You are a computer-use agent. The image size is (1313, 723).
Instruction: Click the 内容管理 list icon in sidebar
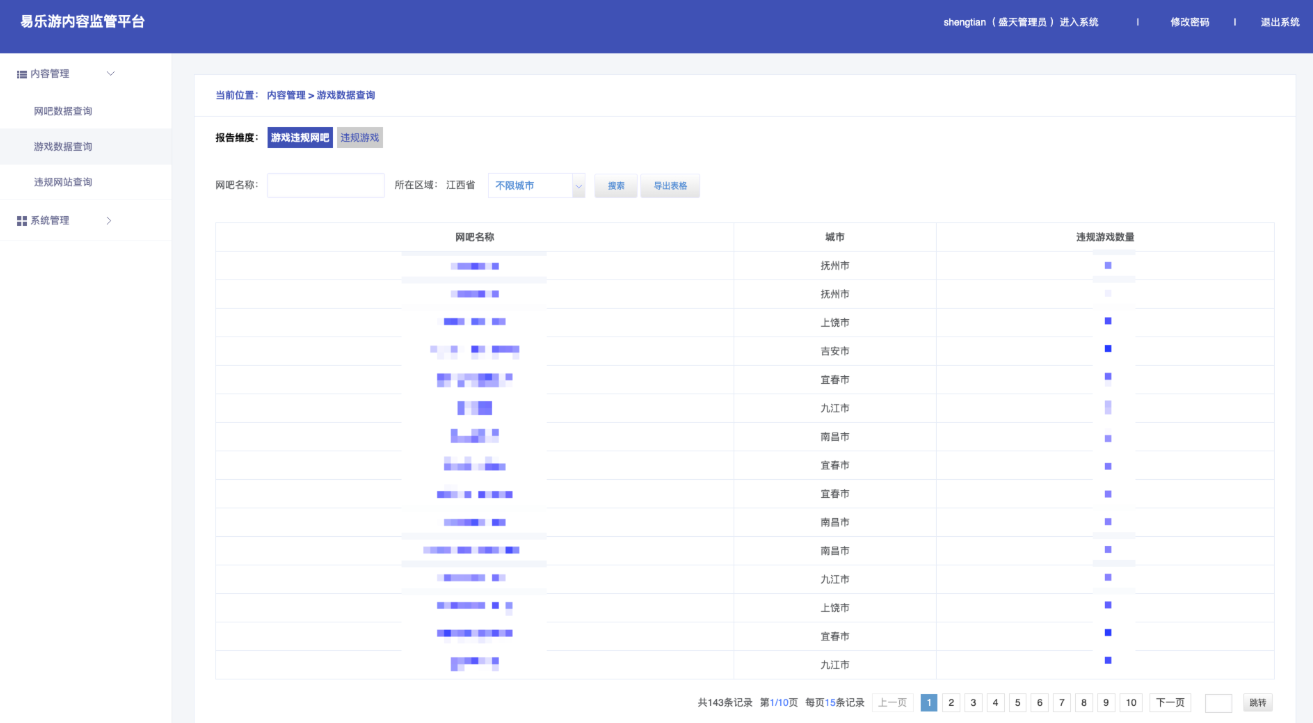pos(22,74)
